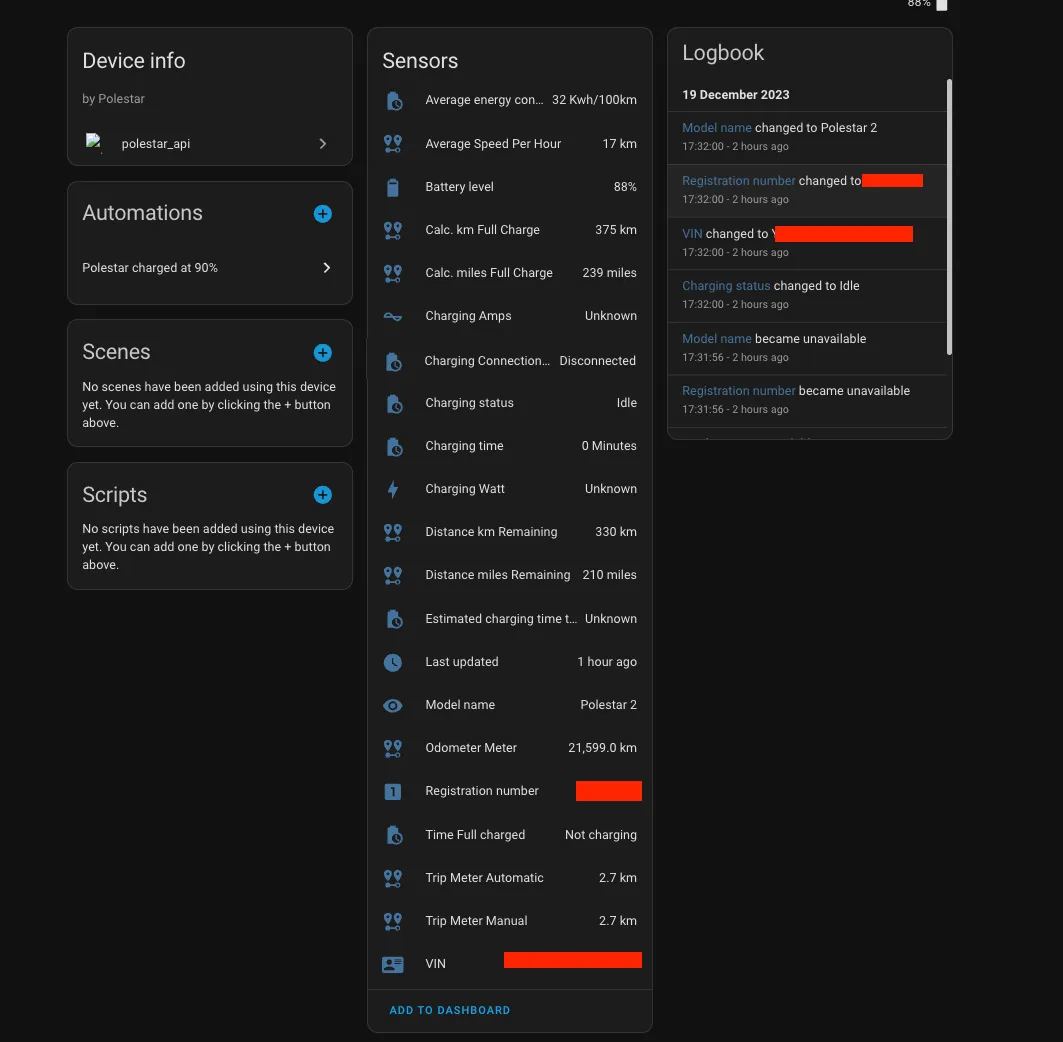Select the Charging Connection sensor row text

[x=487, y=361]
